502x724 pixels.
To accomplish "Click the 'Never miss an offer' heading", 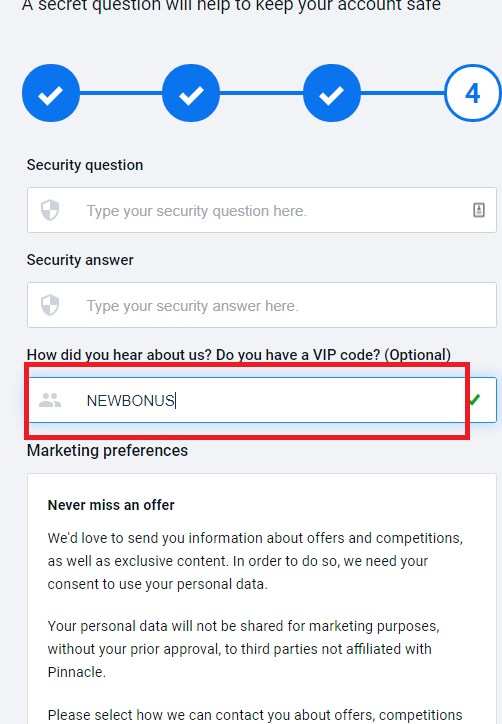I will click(111, 505).
